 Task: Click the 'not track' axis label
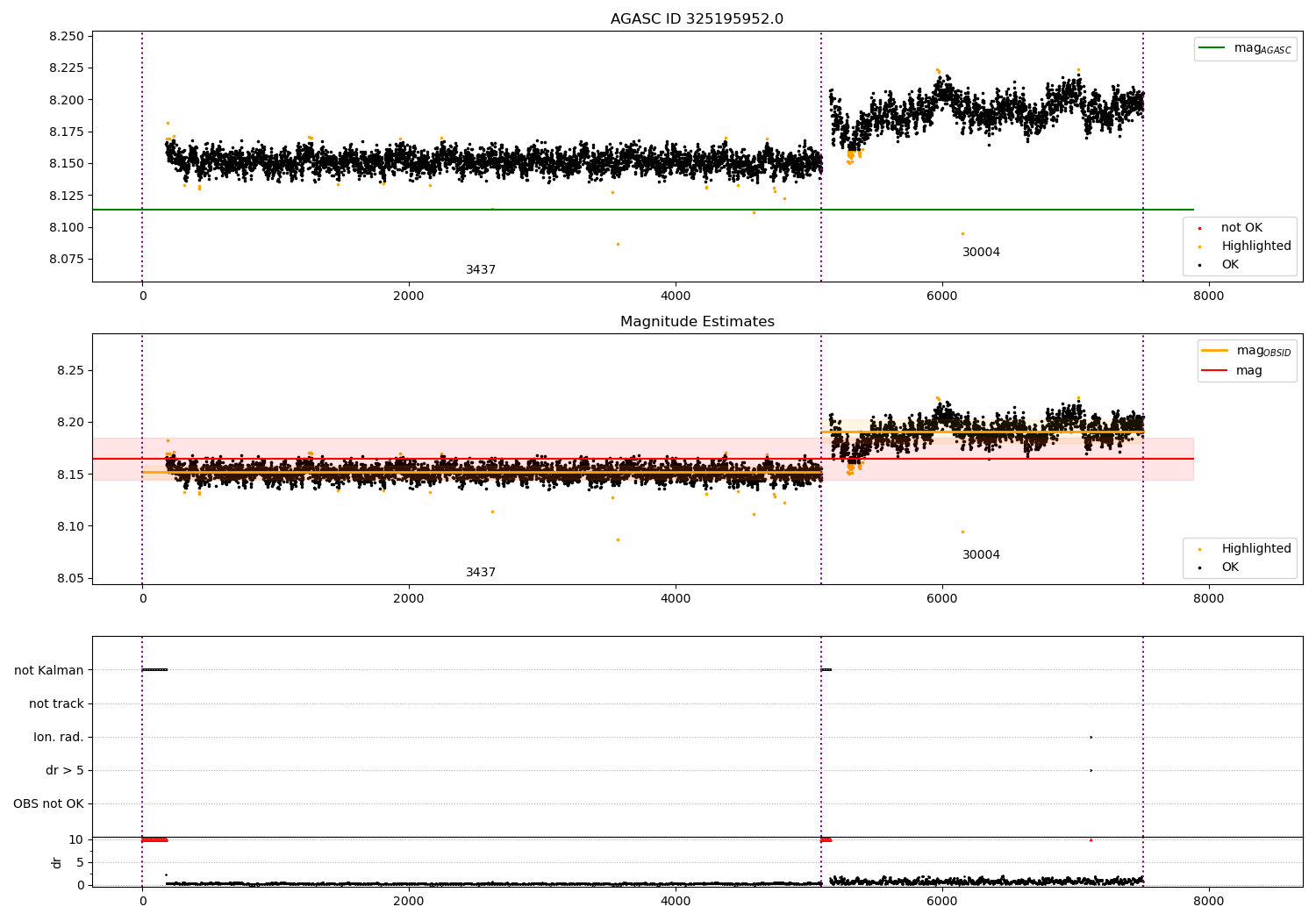(56, 703)
